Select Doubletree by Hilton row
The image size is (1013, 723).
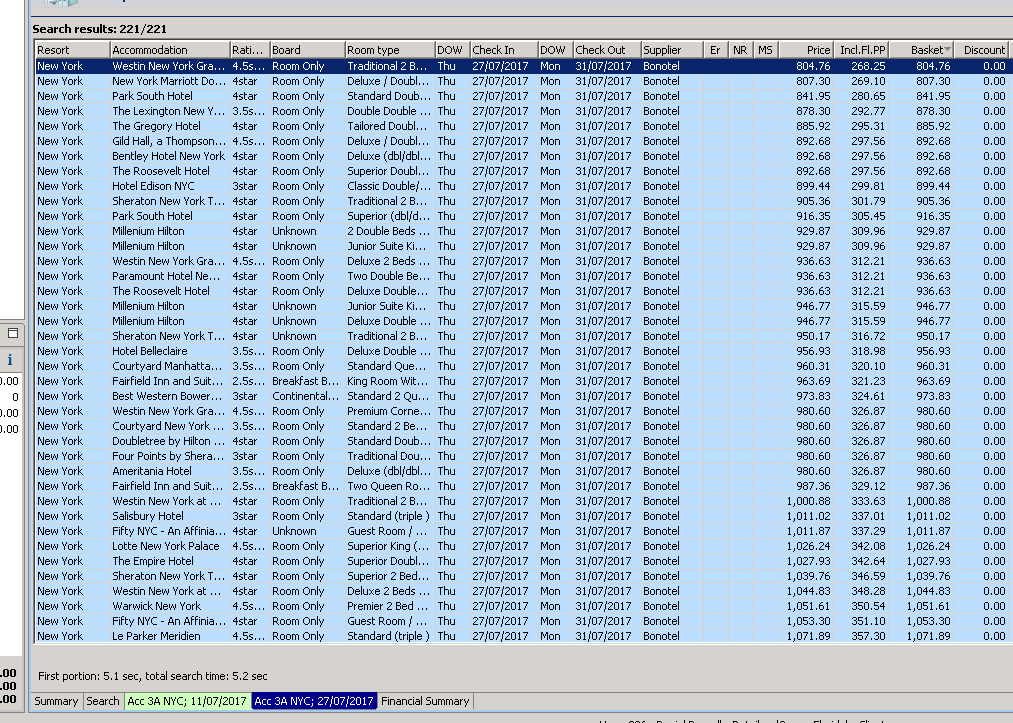521,441
